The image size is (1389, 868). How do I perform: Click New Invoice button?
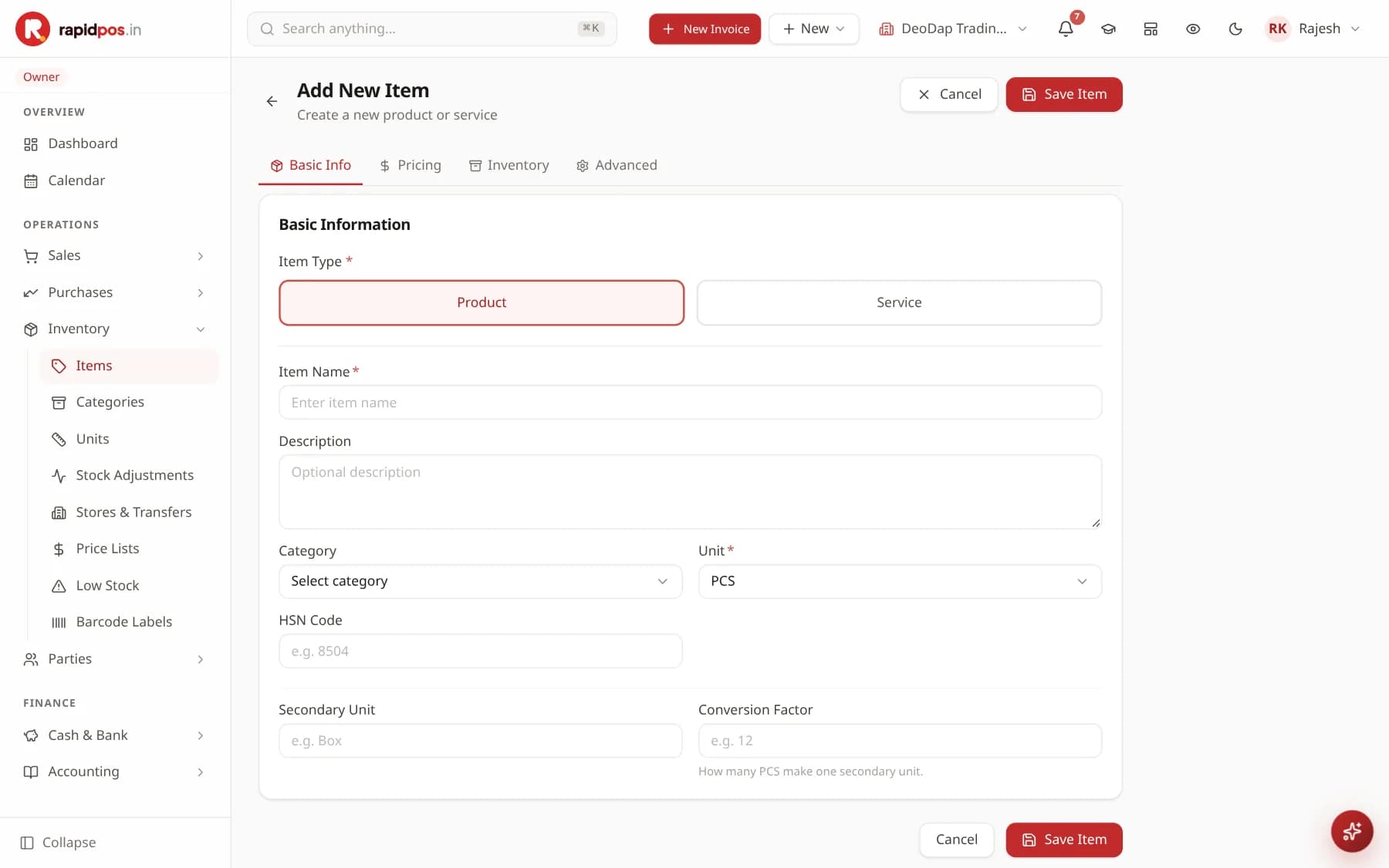[705, 29]
